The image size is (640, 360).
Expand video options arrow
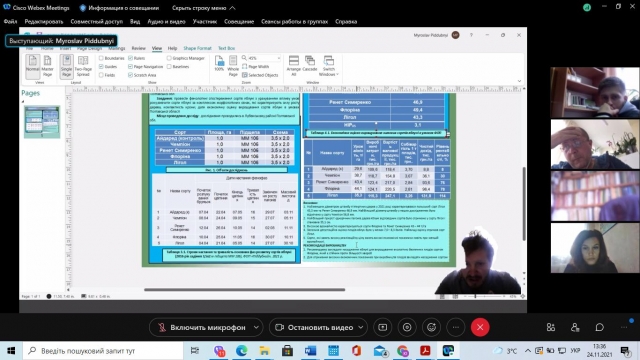[361, 327]
